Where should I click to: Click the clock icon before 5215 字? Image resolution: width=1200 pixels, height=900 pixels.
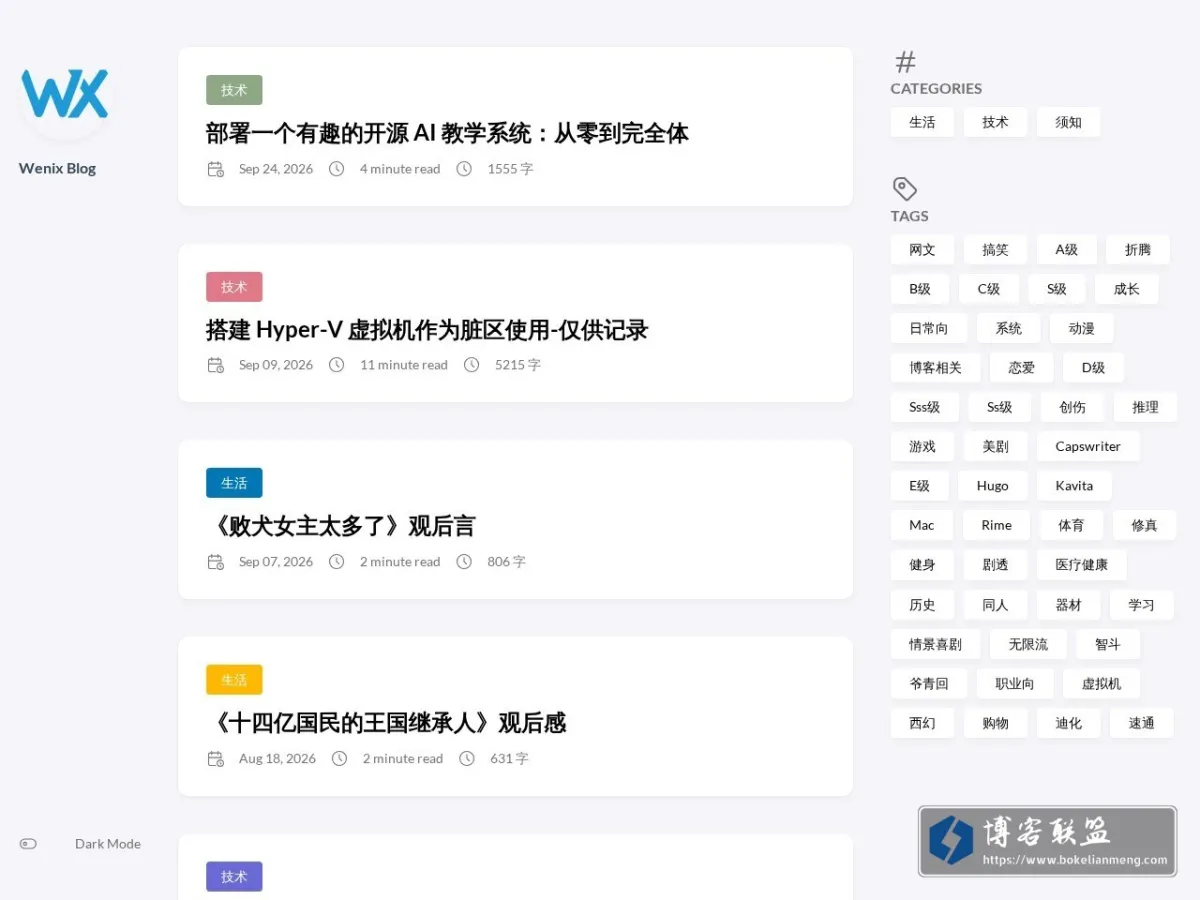[472, 365]
